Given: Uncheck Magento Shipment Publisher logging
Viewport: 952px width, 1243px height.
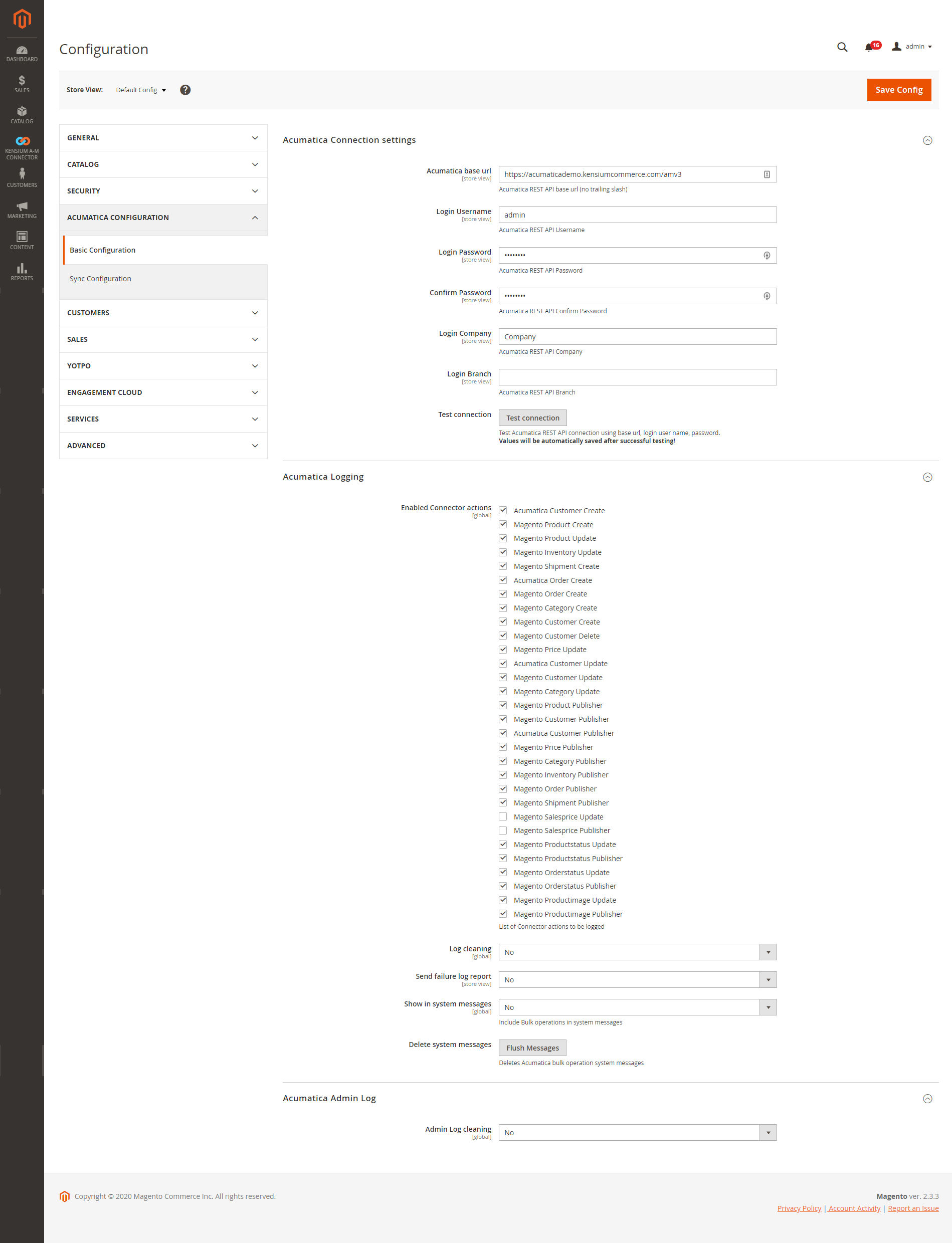Looking at the screenshot, I should tap(503, 803).
